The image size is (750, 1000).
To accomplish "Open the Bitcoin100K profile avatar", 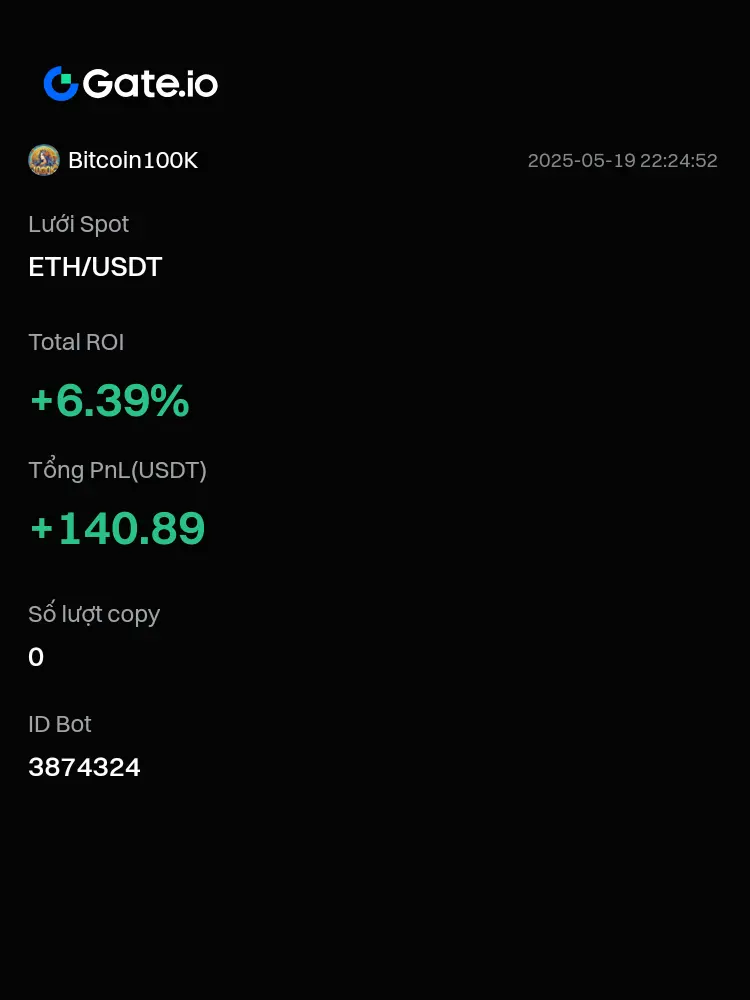I will pos(44,160).
